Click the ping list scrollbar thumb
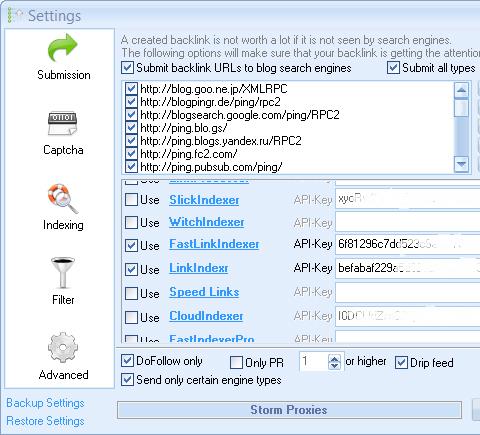Image resolution: width=480 pixels, height=435 pixels. [x=462, y=107]
